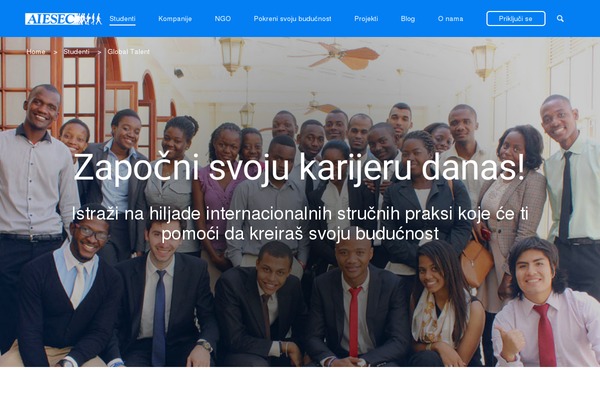Screen dimensions: 600x400
Task: Click the Istraži na hiljade subtitle text
Action: 300,224
